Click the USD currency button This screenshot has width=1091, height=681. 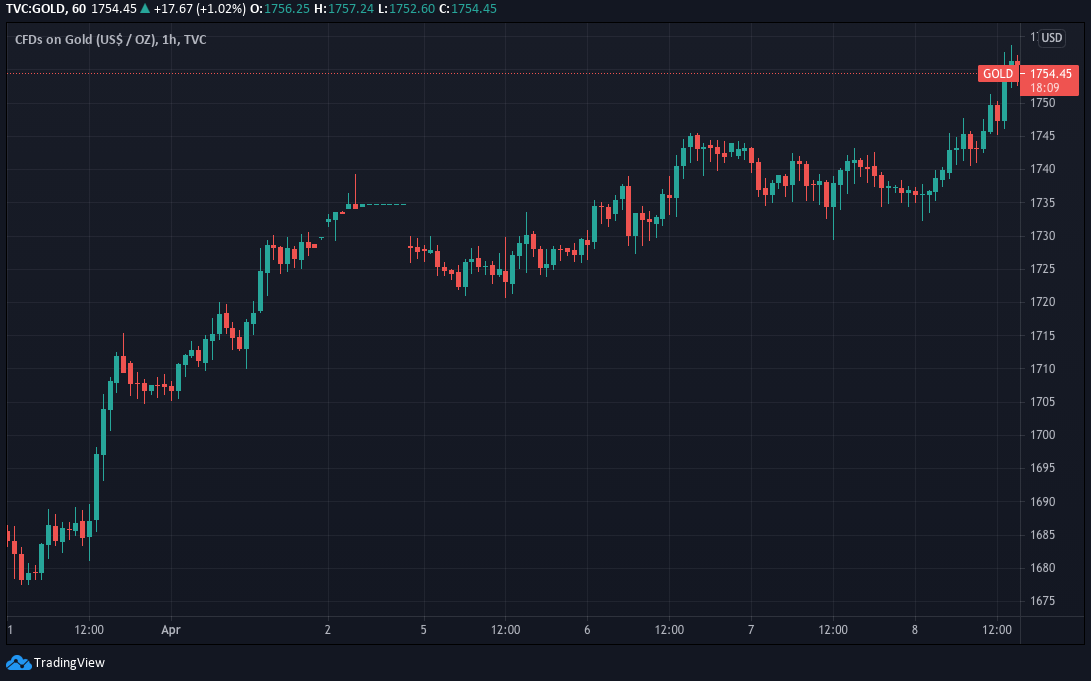1051,38
